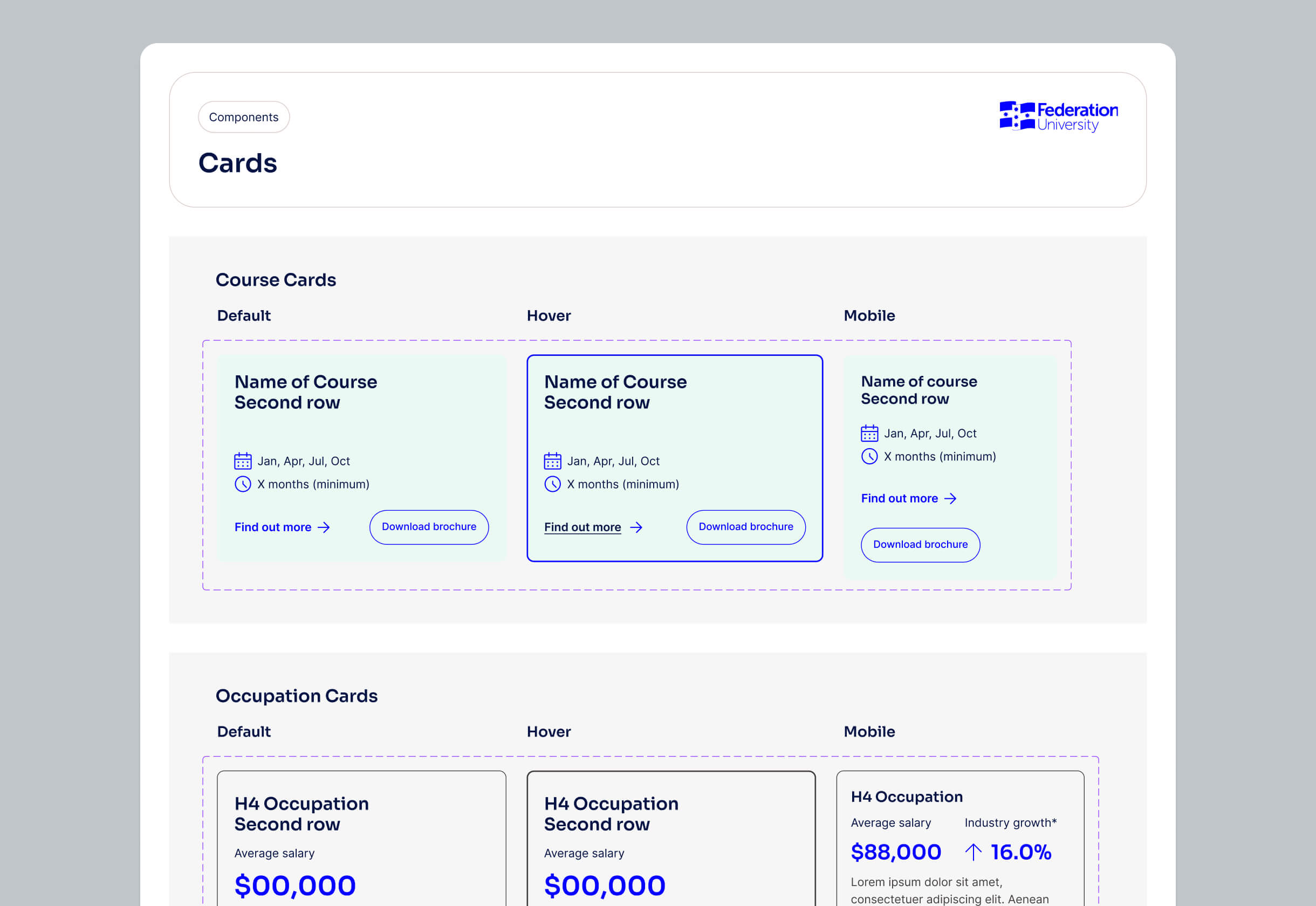The height and width of the screenshot is (906, 1316).
Task: Click the Mobile label under Occupation Cards
Action: click(869, 732)
